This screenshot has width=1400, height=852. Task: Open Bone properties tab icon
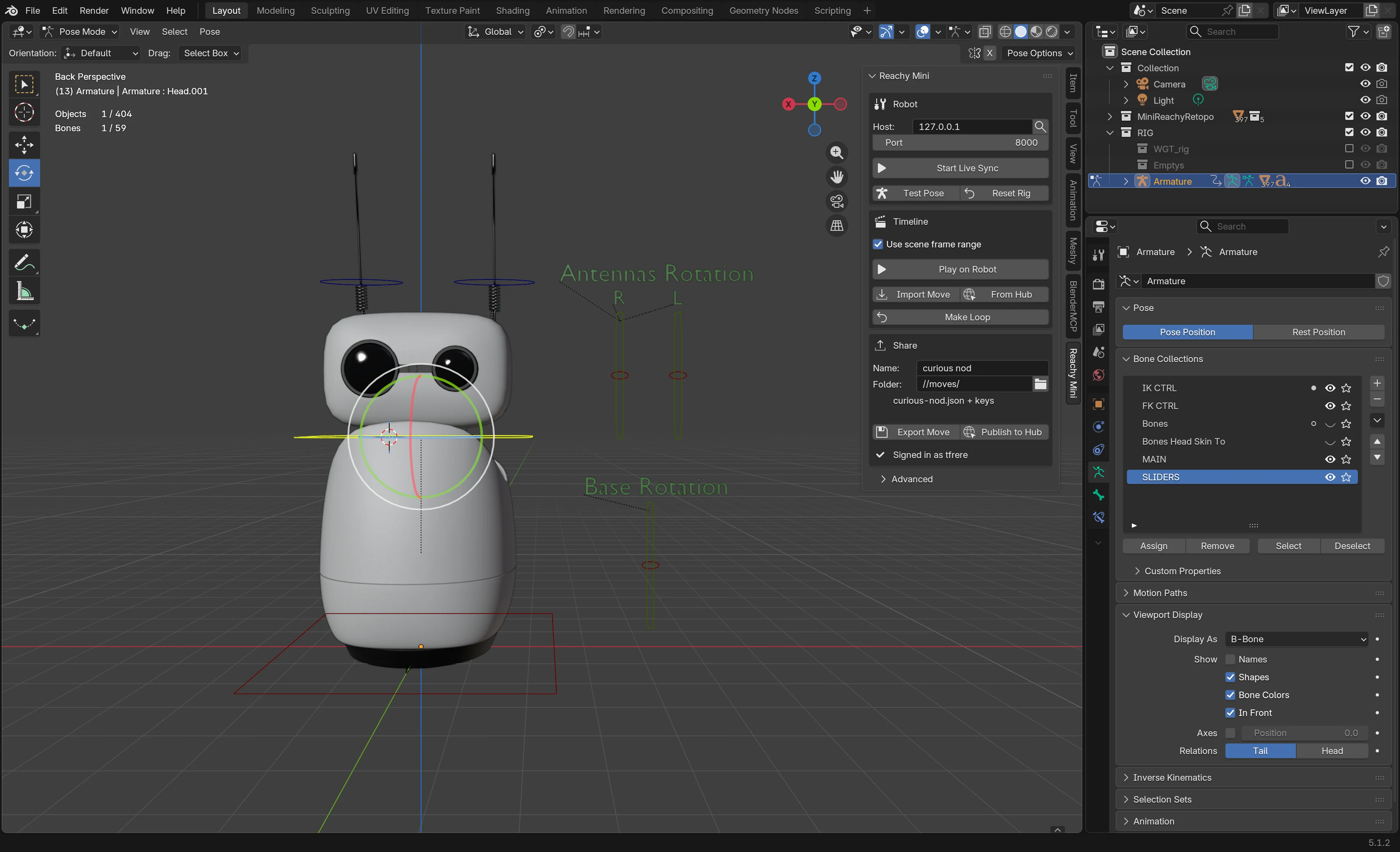(1098, 495)
